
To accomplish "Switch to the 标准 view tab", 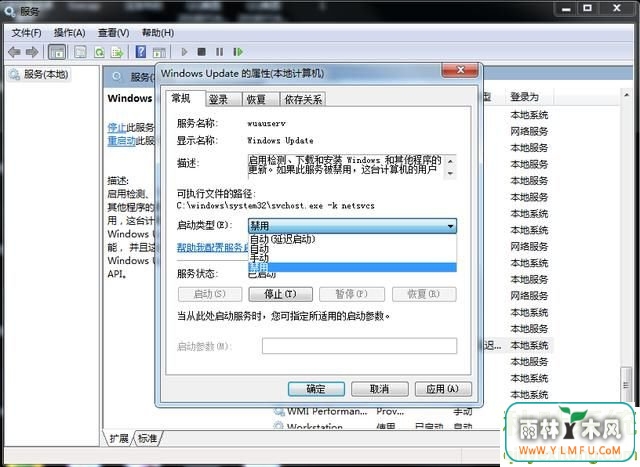I will coord(147,438).
